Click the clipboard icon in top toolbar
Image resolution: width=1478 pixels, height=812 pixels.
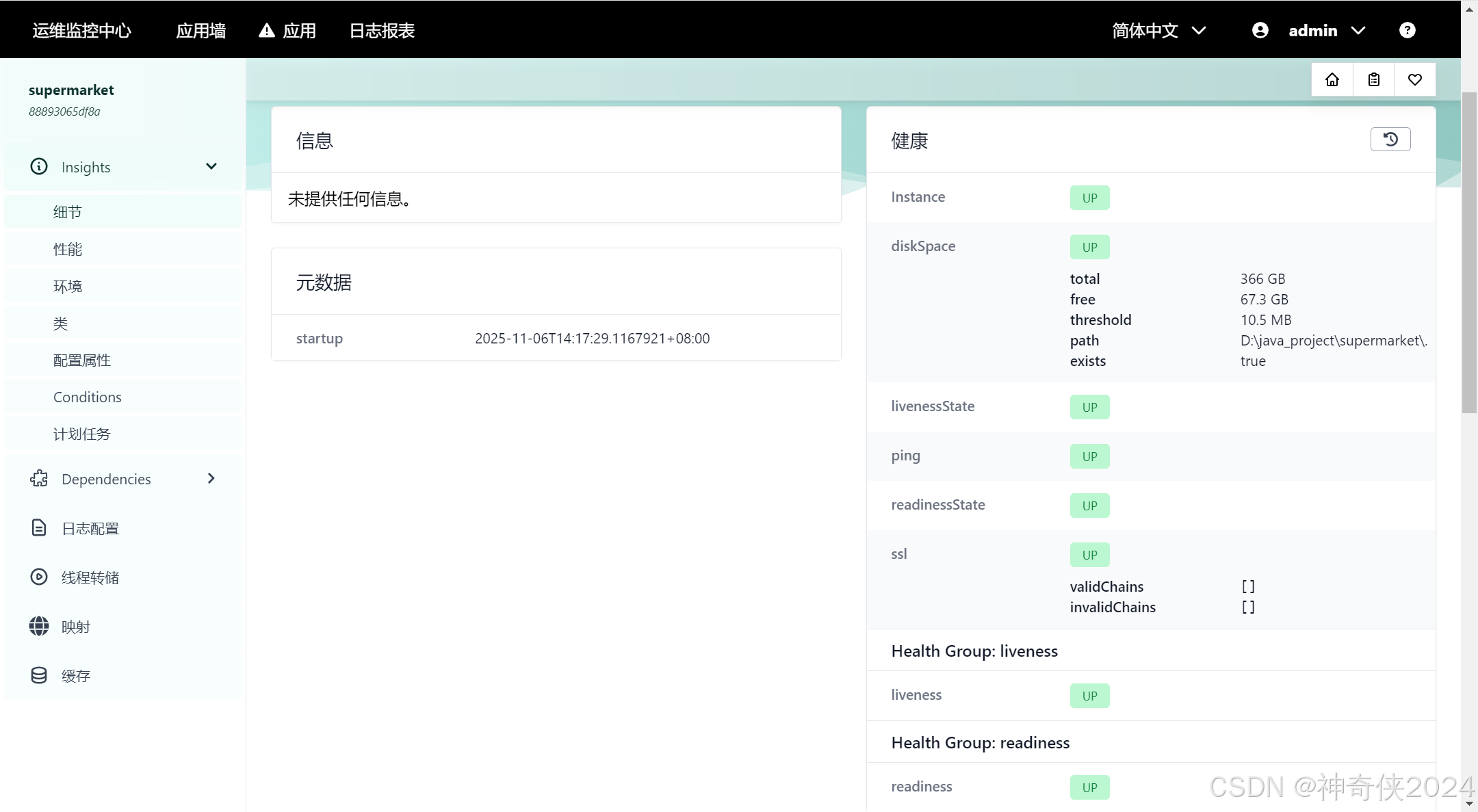click(1373, 80)
